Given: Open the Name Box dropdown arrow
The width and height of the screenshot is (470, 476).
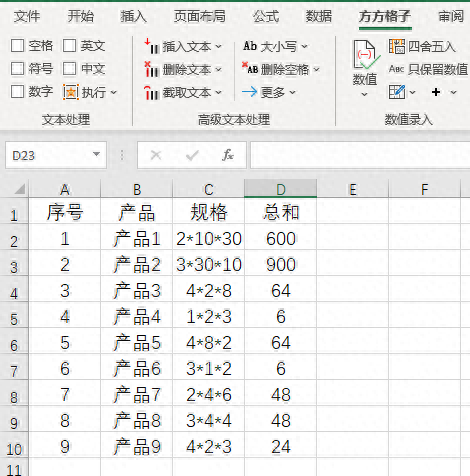Looking at the screenshot, I should [96, 154].
